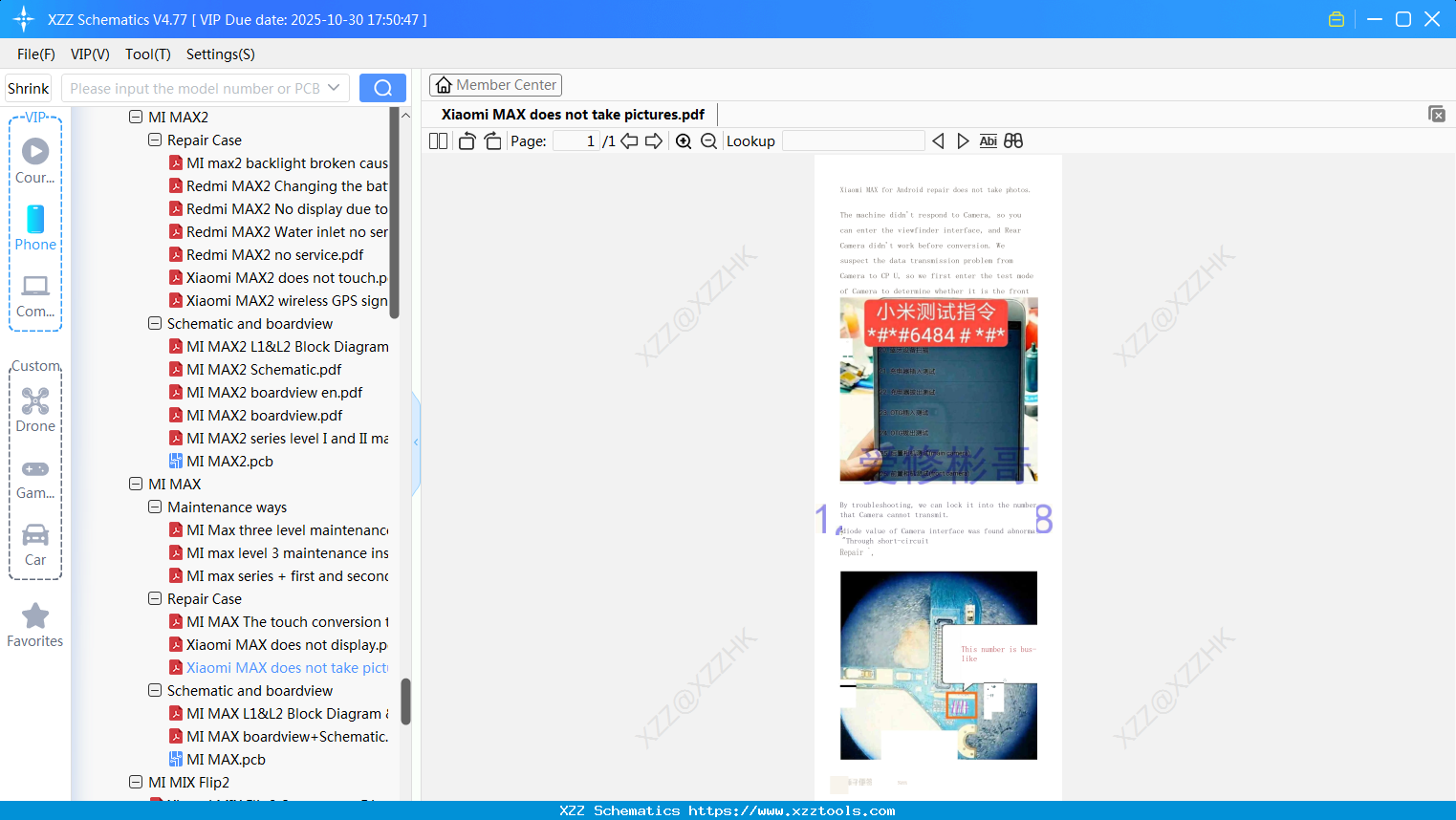Open the Courses section in the sidebar
The height and width of the screenshot is (820, 1456).
[x=35, y=161]
